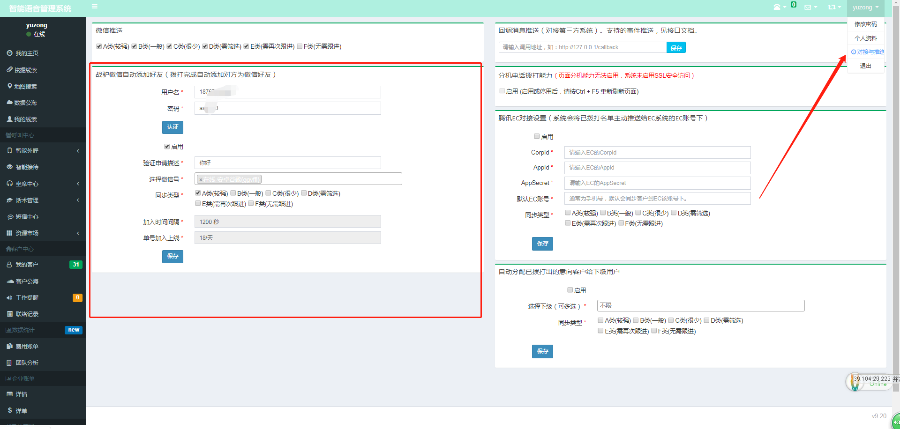
Task: Click the callback URL input field
Action: click(583, 47)
